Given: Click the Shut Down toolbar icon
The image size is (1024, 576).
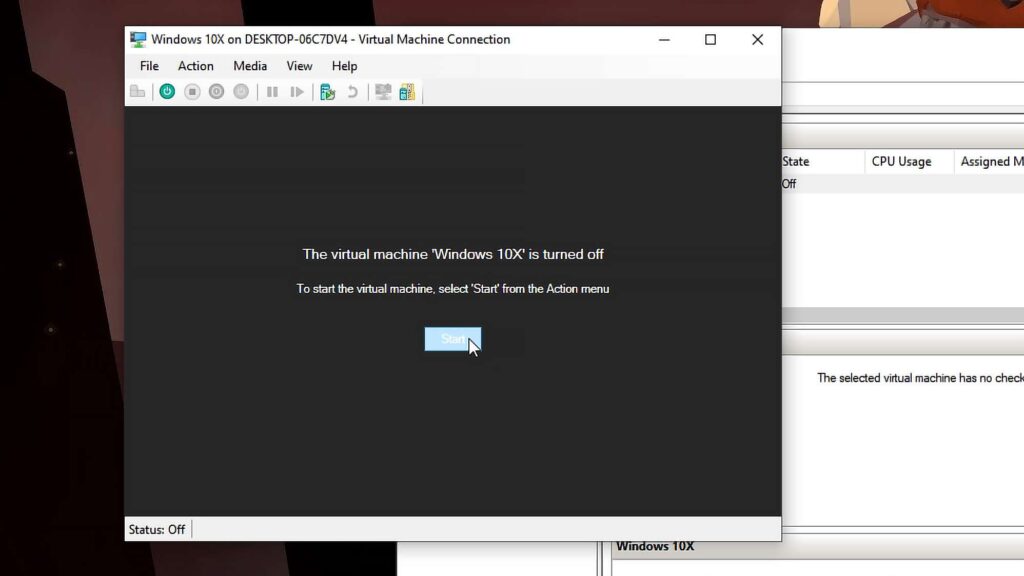Looking at the screenshot, I should 216,92.
